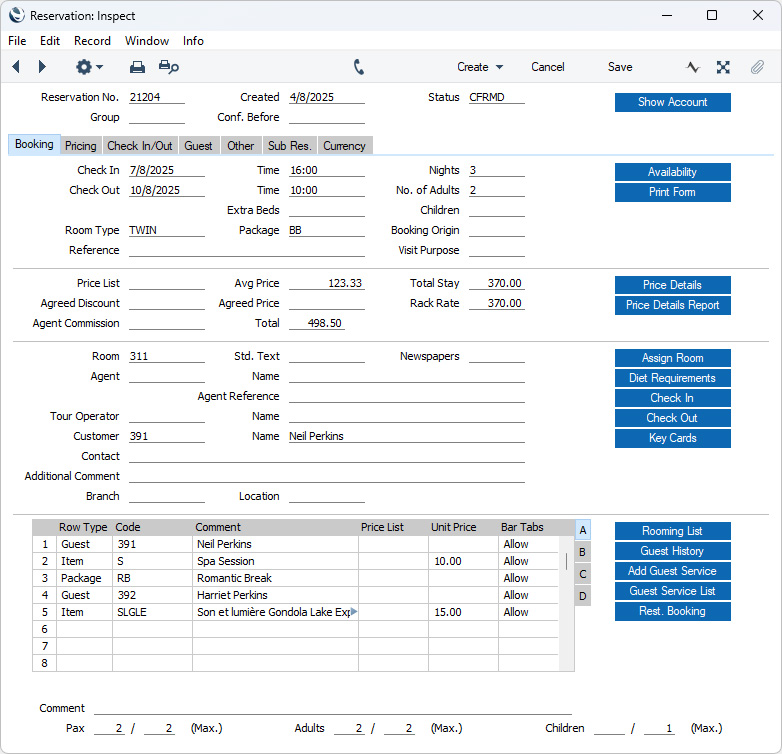Click the Reservation No. field

pos(157,97)
